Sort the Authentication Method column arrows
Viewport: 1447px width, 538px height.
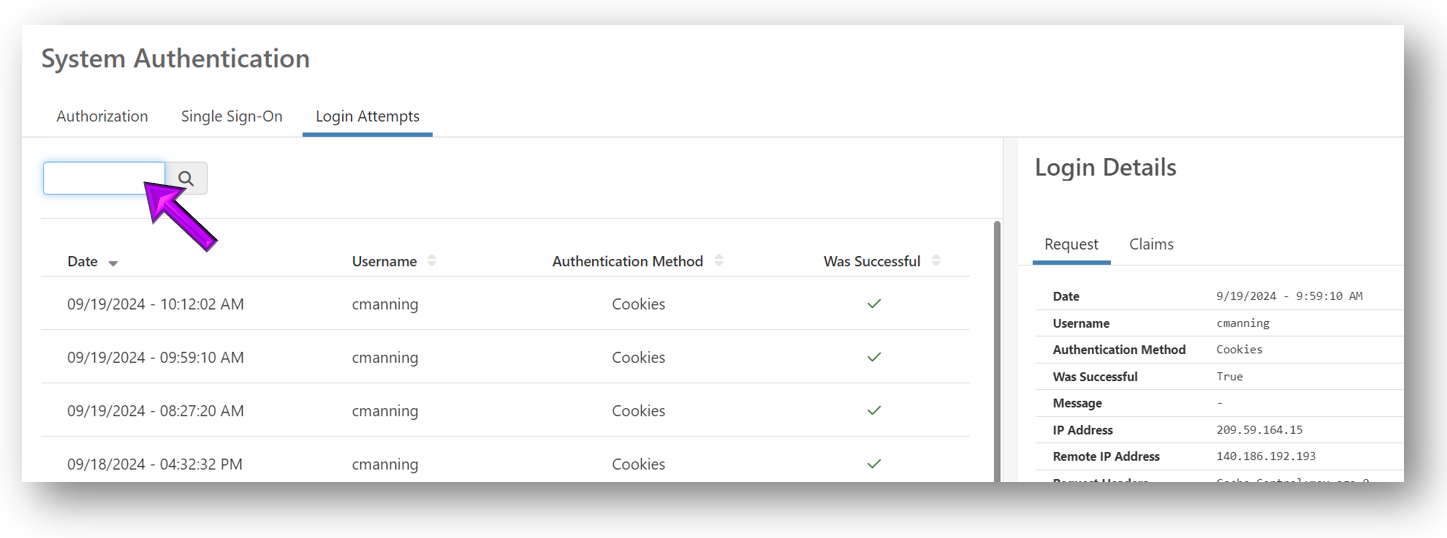[719, 261]
